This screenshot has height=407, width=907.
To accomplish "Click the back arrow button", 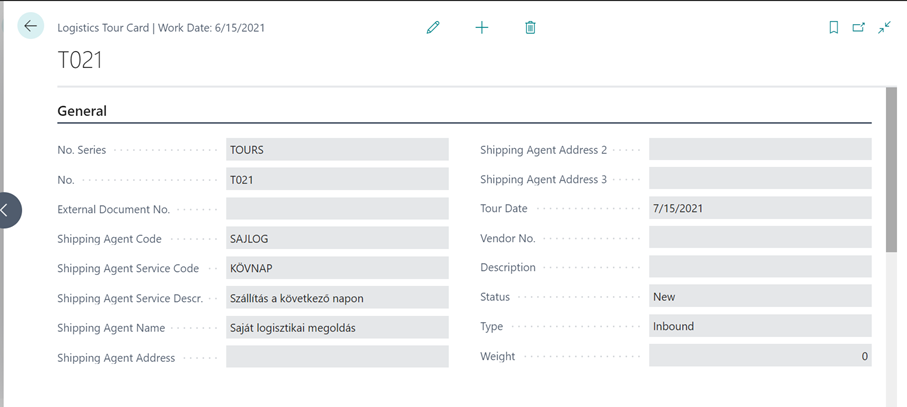I will [x=31, y=27].
